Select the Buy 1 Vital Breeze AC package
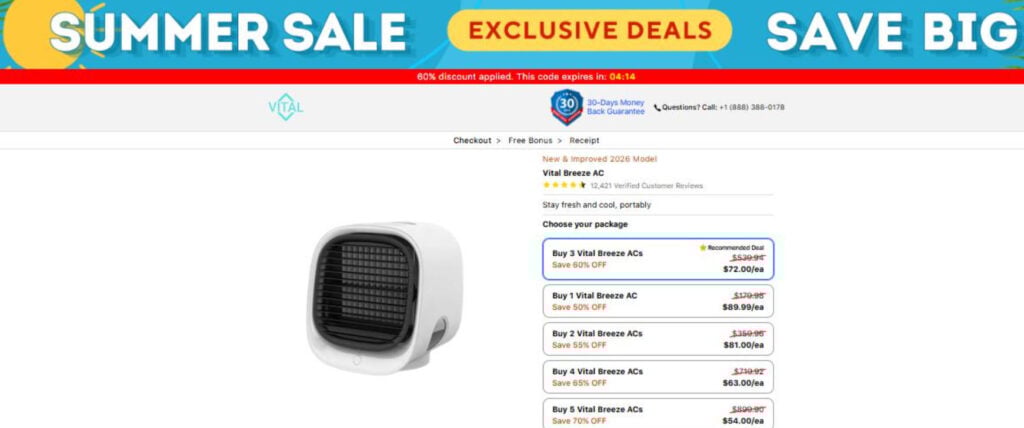 coord(658,301)
